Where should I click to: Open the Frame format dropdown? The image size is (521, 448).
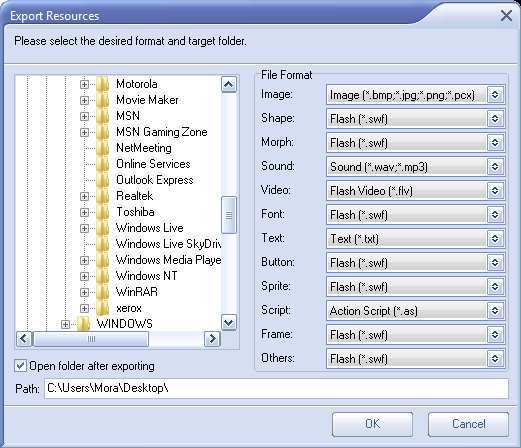click(x=495, y=335)
